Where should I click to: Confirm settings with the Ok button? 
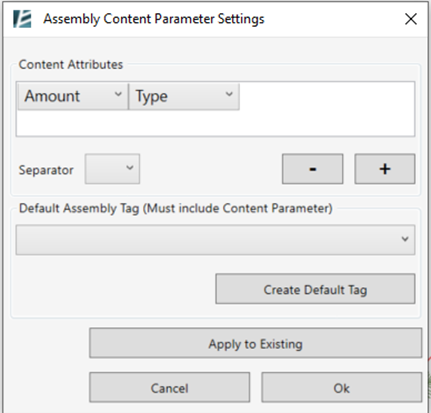click(x=342, y=387)
